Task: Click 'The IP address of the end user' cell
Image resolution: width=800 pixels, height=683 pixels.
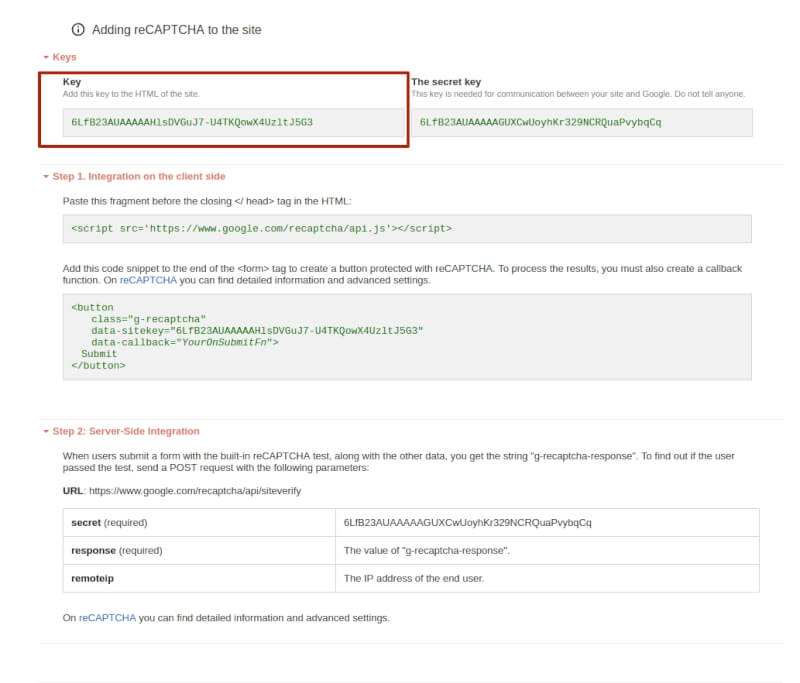Action: coord(547,578)
